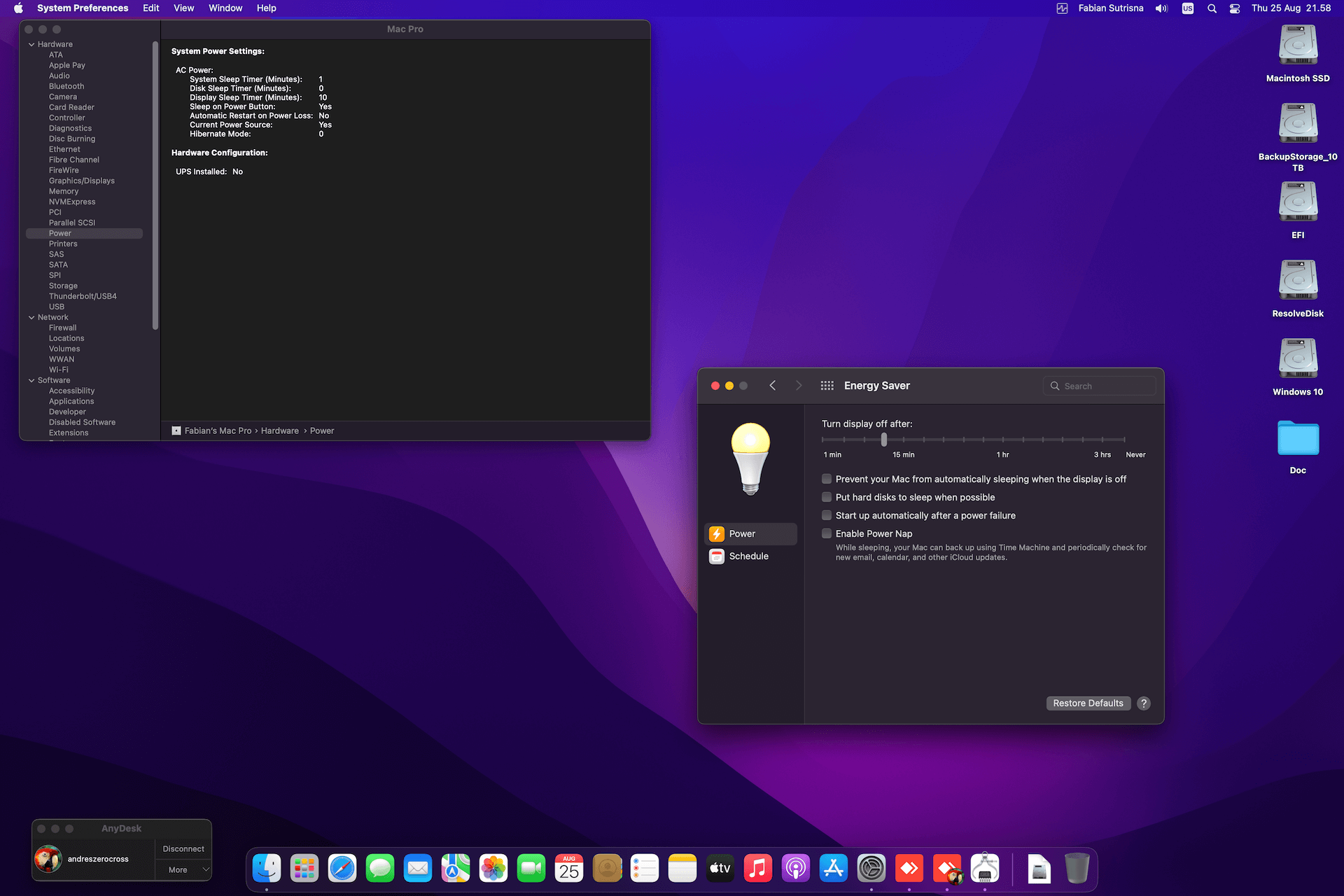Open the Energy Saver help button
This screenshot has width=1344, height=896.
[1144, 703]
